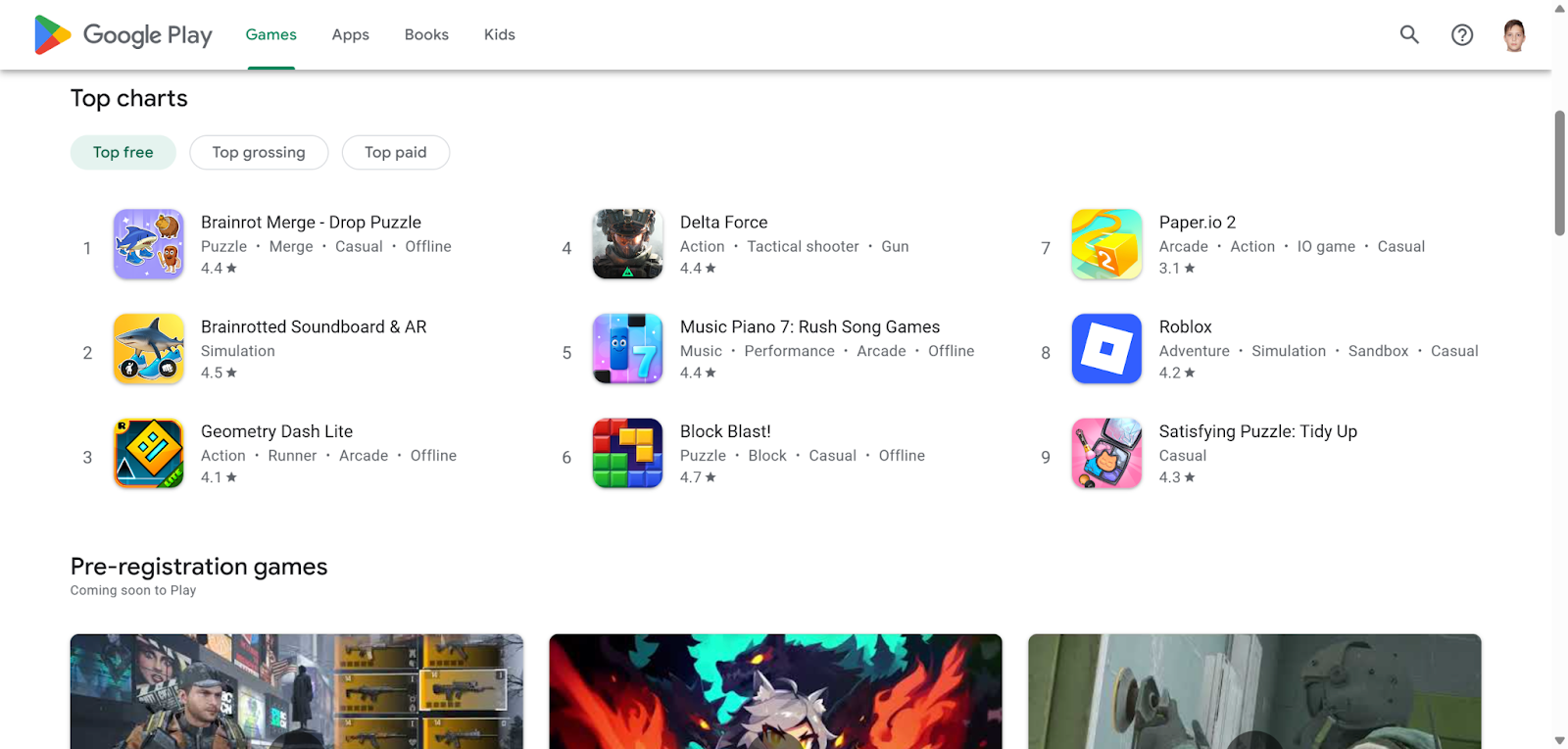The image size is (1568, 749).
Task: Click the Google Play logo
Action: (123, 34)
